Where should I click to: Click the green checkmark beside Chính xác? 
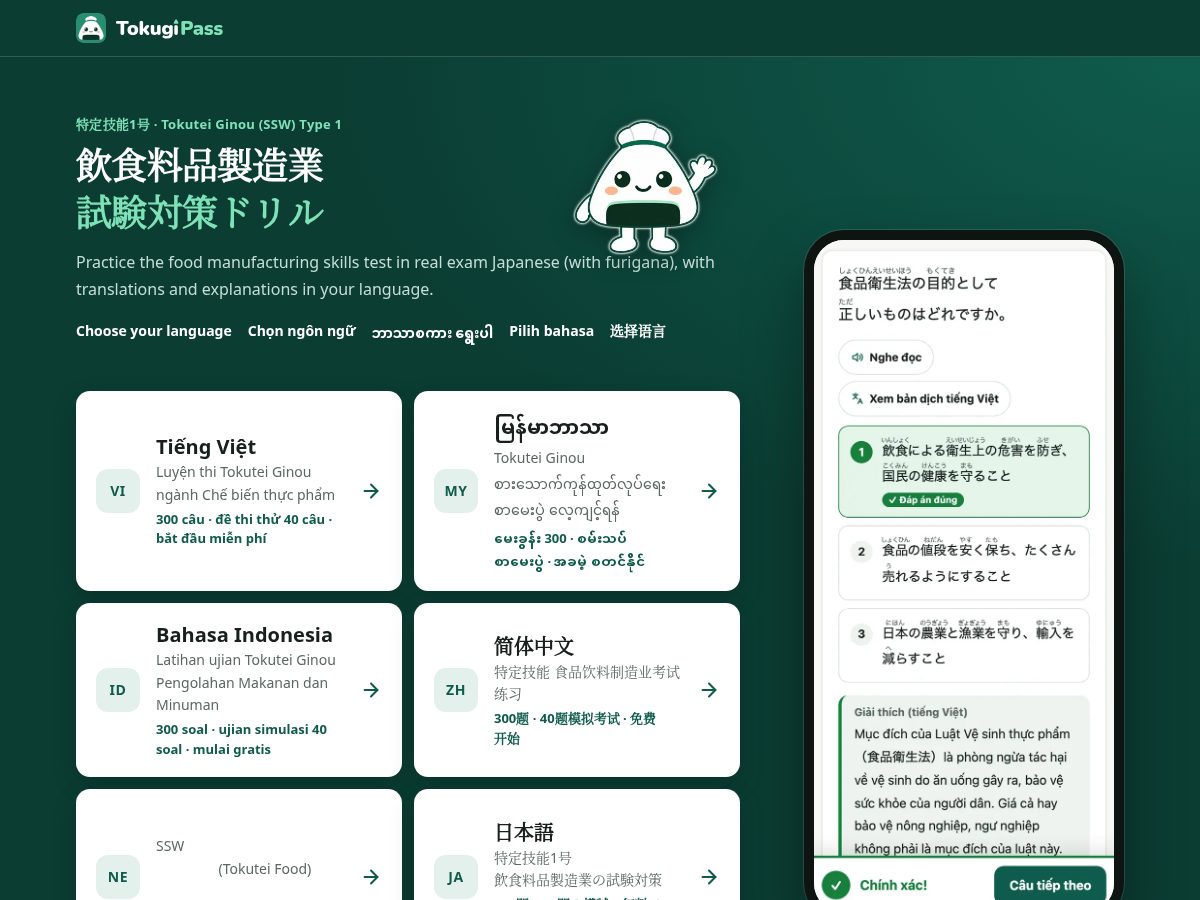835,885
